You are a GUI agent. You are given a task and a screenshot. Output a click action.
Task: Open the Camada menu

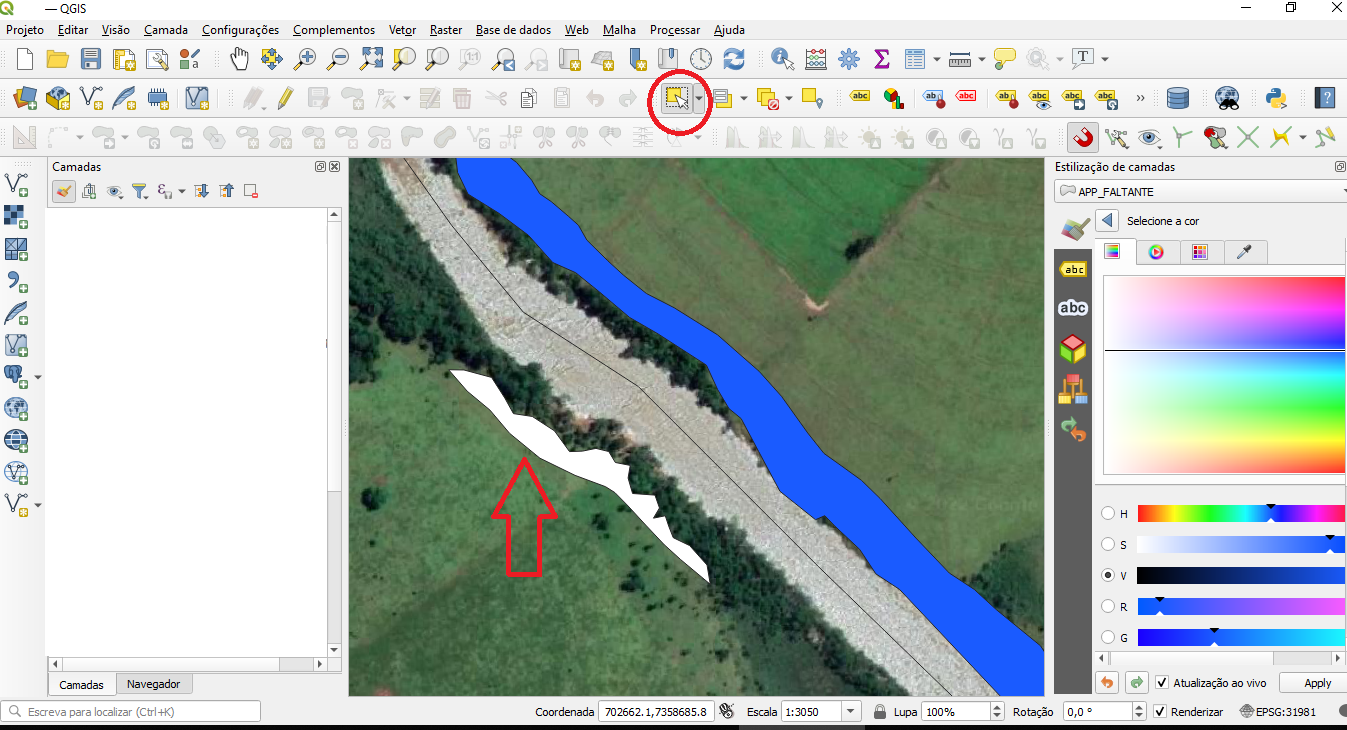pyautogui.click(x=166, y=30)
